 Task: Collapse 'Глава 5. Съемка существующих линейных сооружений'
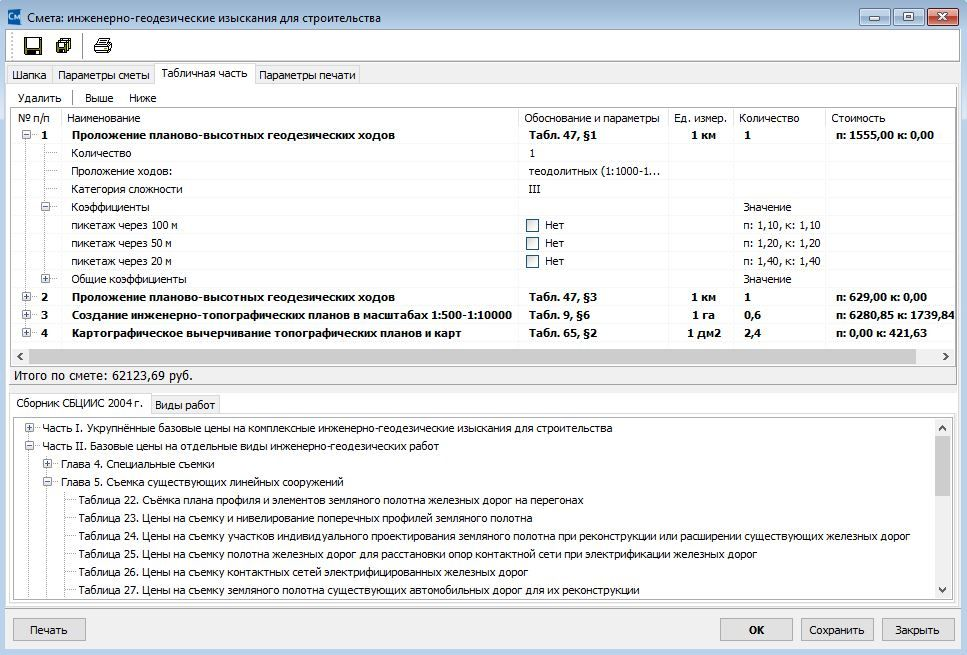point(47,482)
